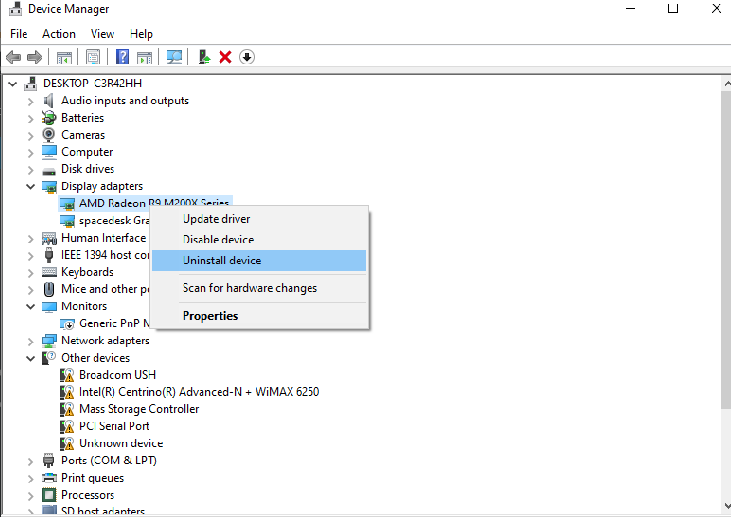
Task: Expand the Network adapters category
Action: tap(31, 340)
